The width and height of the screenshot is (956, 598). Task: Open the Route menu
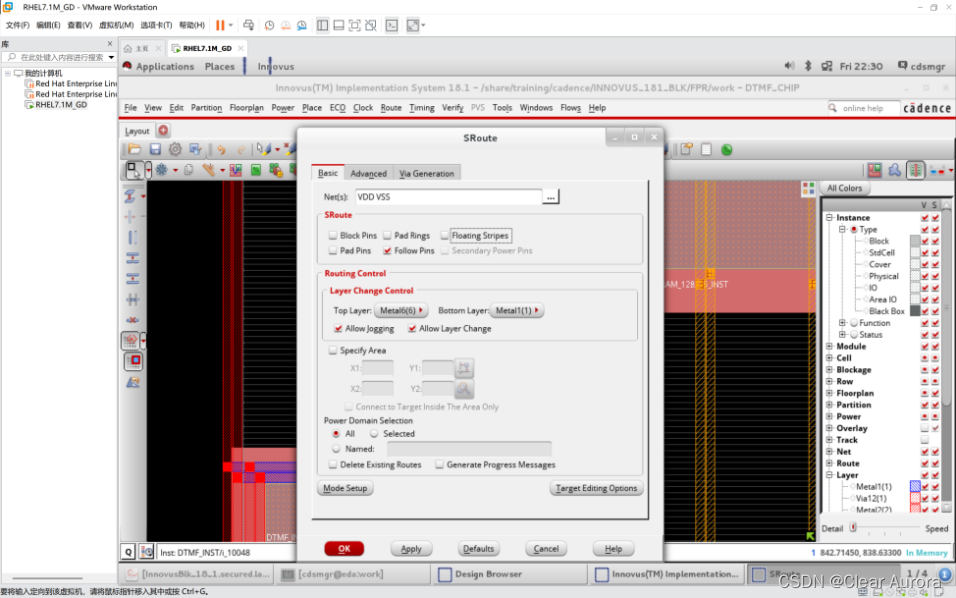point(391,108)
